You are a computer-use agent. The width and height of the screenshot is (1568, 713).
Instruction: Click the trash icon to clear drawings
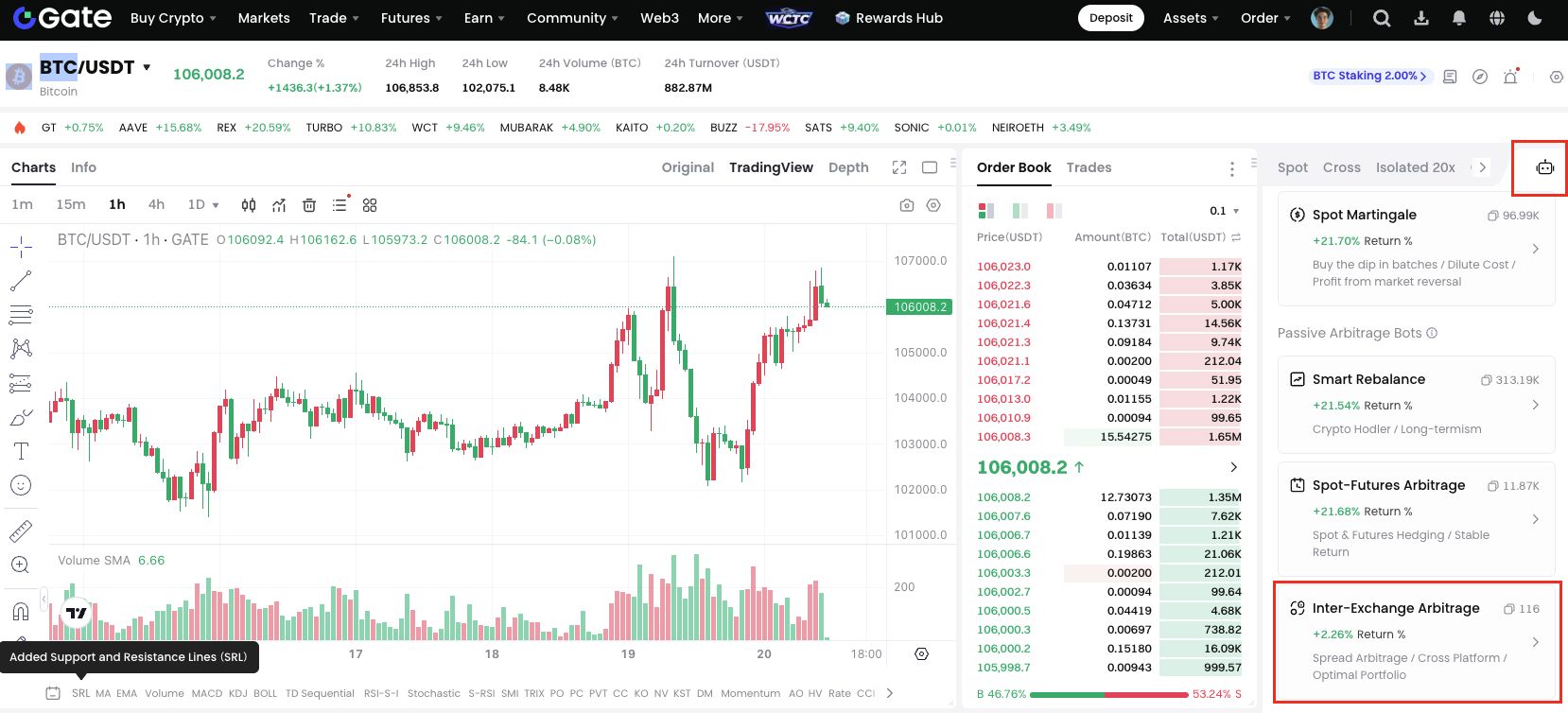309,205
